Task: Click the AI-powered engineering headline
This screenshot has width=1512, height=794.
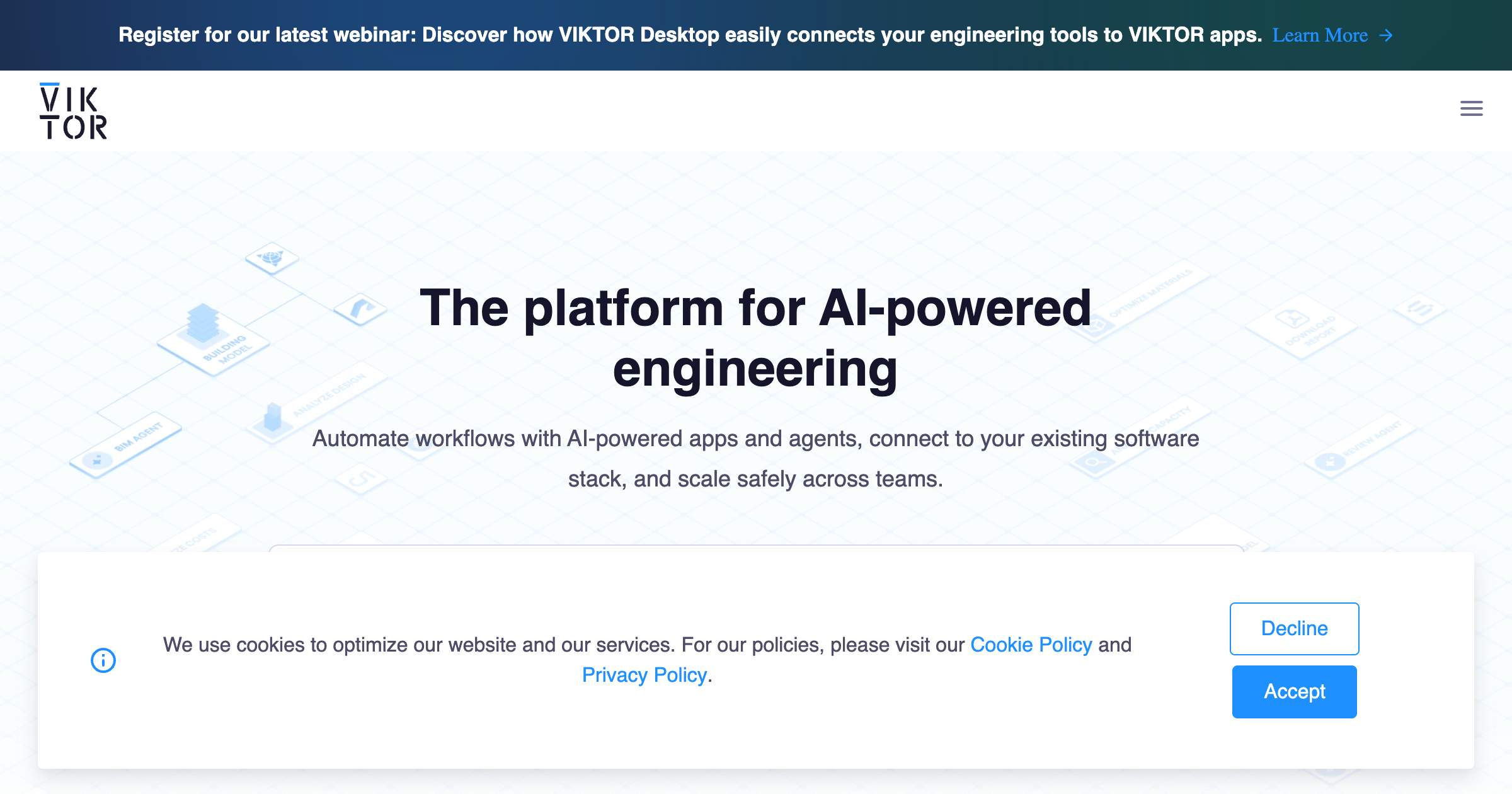Action: [x=755, y=338]
